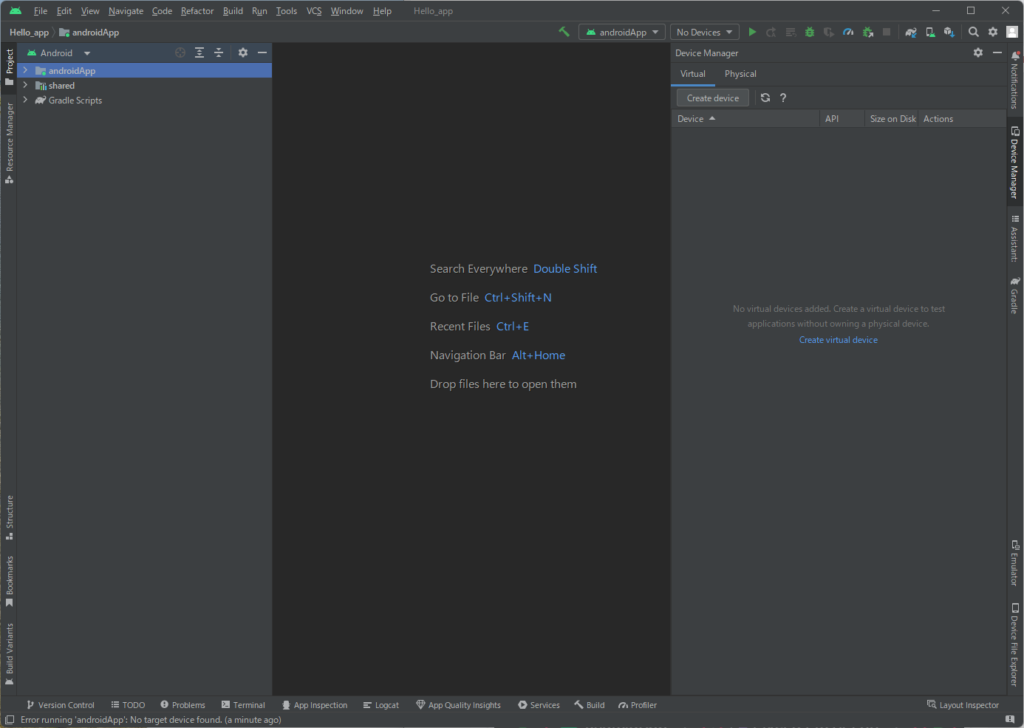Click the green Run app icon
The height and width of the screenshot is (728, 1024).
pyautogui.click(x=752, y=32)
